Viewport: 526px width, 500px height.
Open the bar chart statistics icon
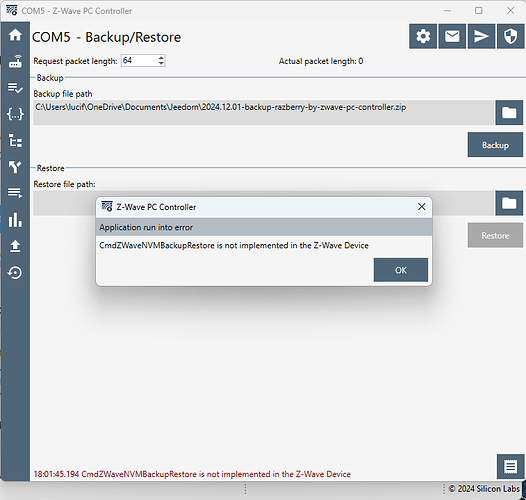click(x=15, y=220)
